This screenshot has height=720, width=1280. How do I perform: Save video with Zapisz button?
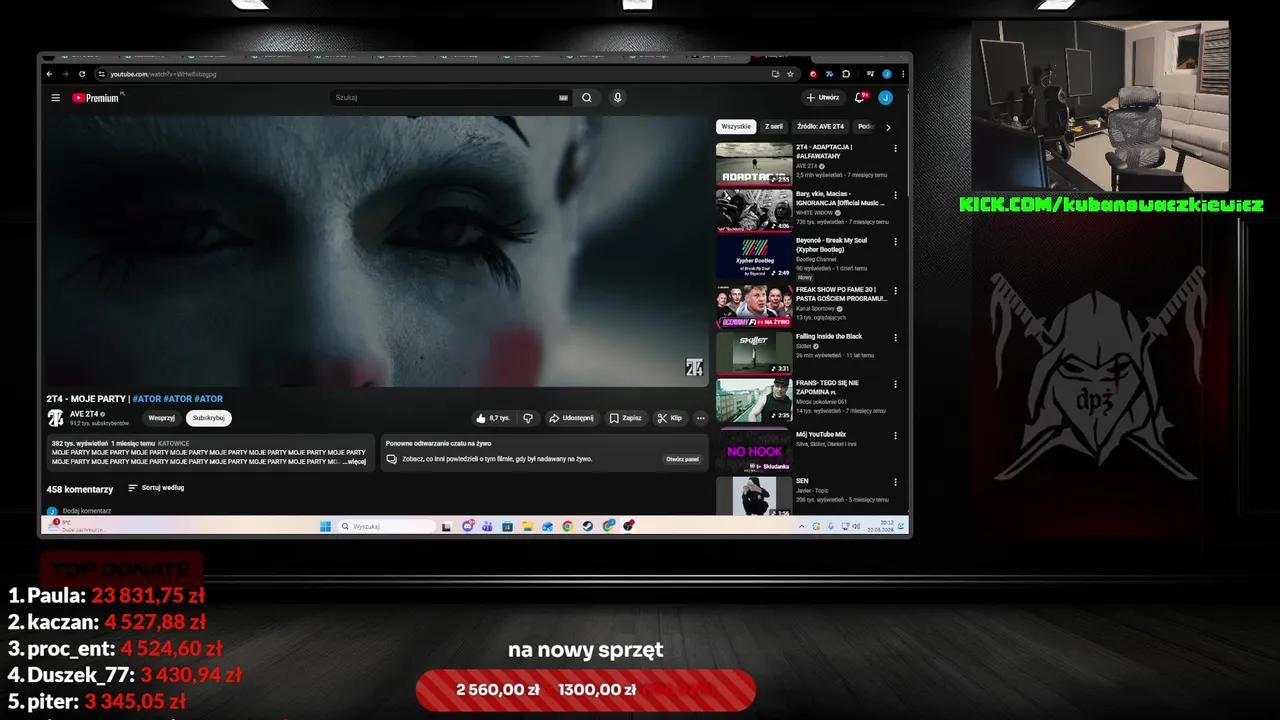coord(626,418)
